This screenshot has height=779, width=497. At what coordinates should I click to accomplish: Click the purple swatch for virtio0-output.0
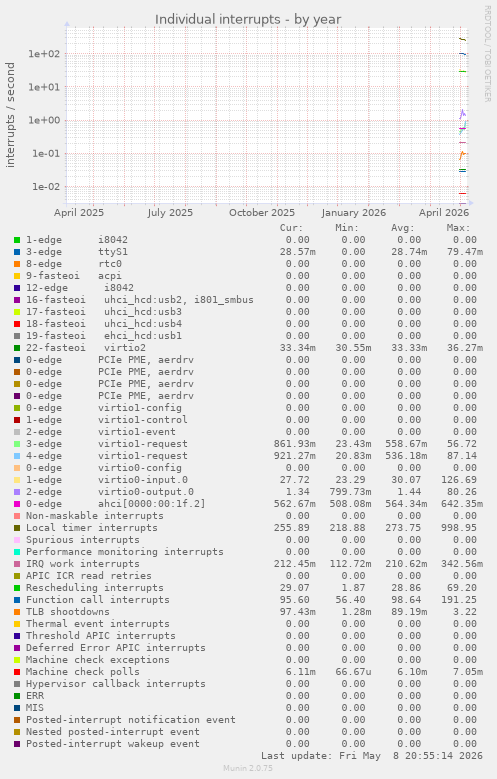(17, 492)
